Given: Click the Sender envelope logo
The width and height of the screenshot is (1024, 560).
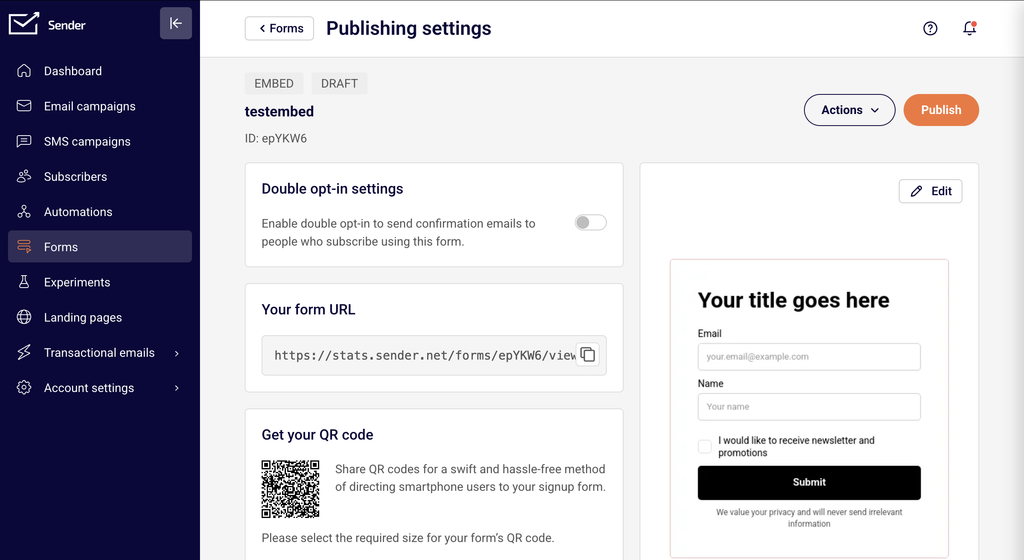Looking at the screenshot, I should pyautogui.click(x=24, y=24).
